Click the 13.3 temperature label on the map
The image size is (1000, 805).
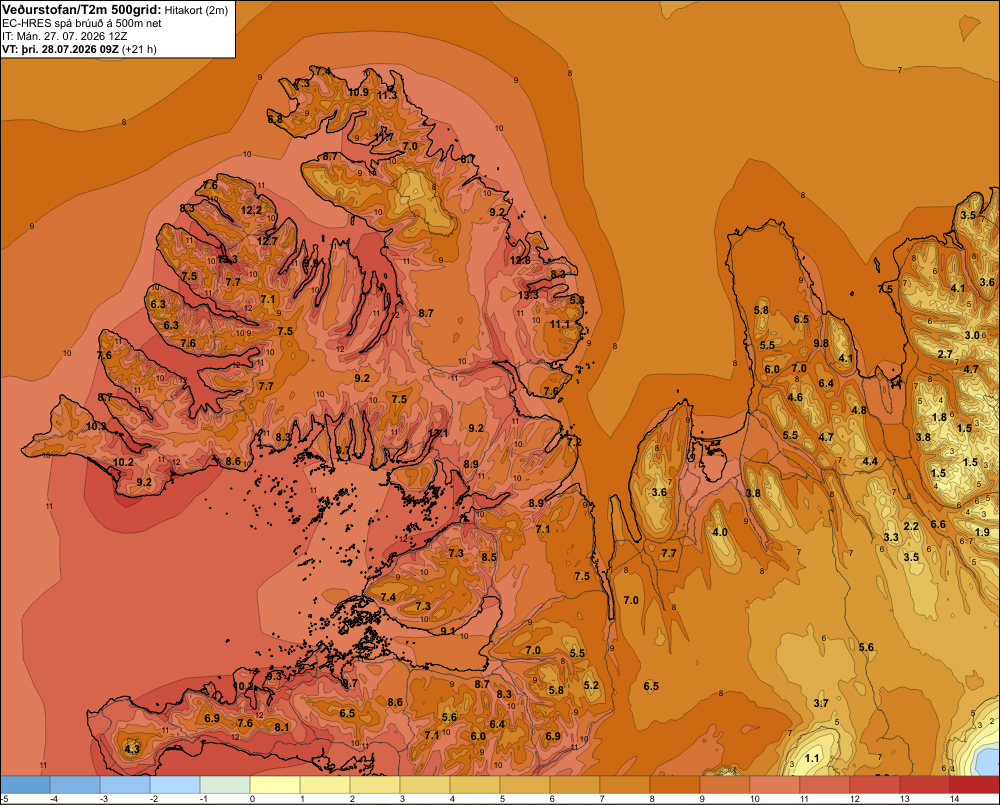point(527,295)
